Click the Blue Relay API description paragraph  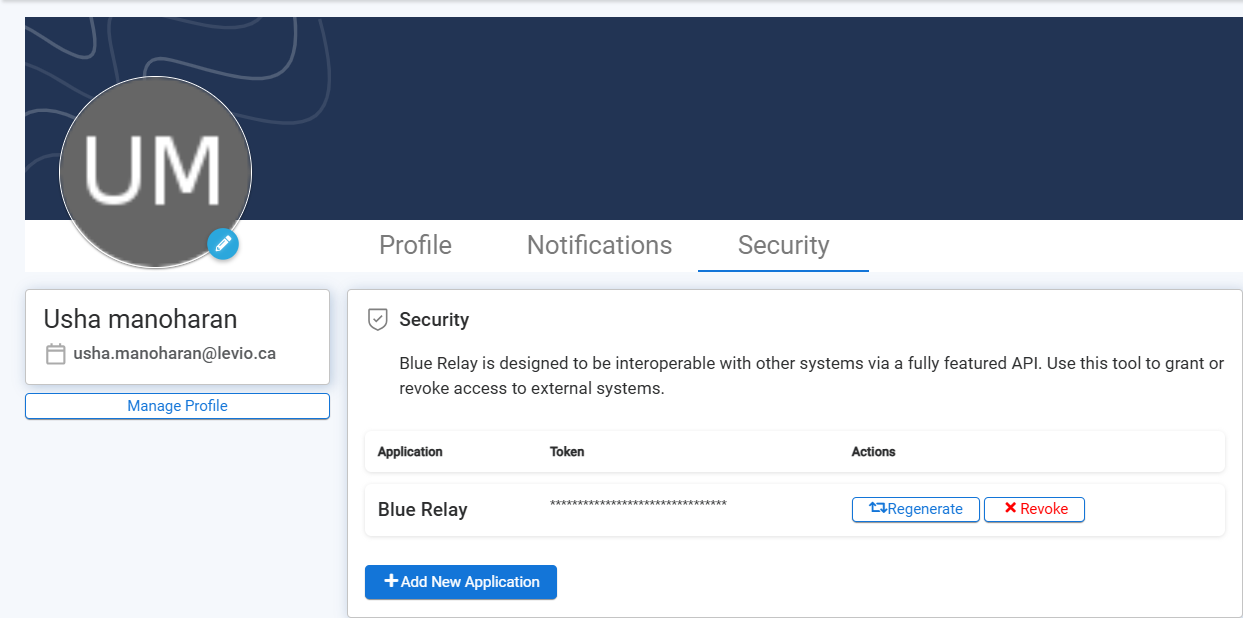pyautogui.click(x=812, y=376)
